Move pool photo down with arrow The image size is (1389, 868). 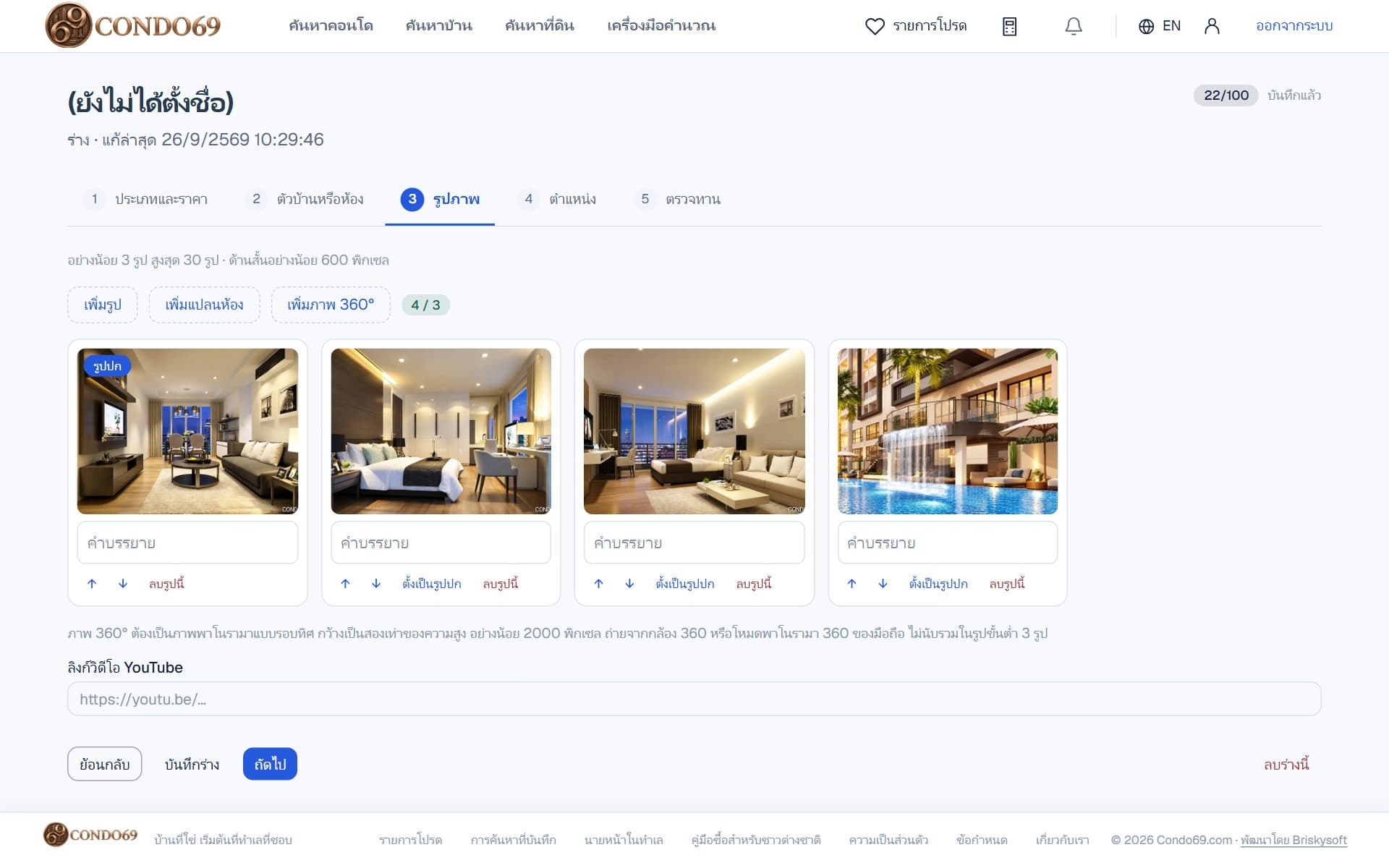[x=883, y=584]
